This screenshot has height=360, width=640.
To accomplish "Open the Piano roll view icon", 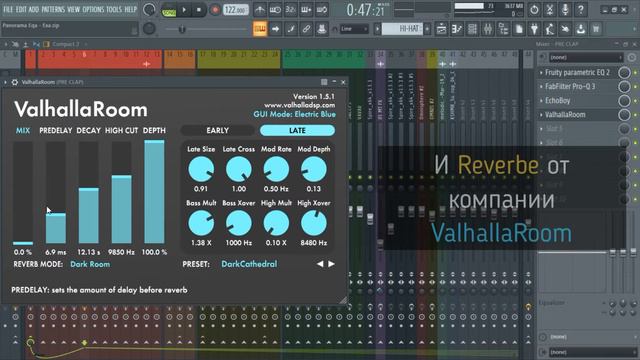I will (x=457, y=29).
